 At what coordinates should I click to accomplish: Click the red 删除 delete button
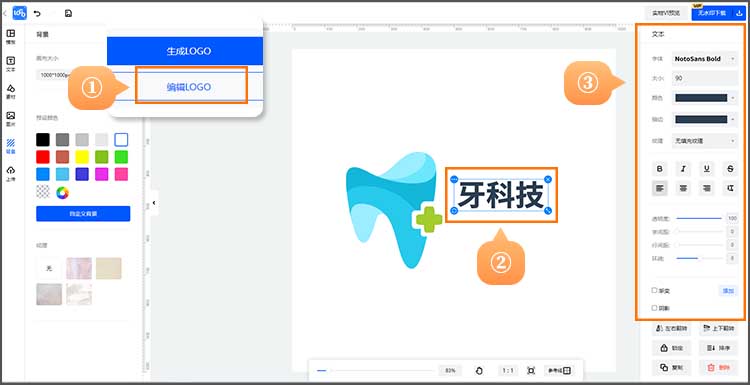(718, 368)
